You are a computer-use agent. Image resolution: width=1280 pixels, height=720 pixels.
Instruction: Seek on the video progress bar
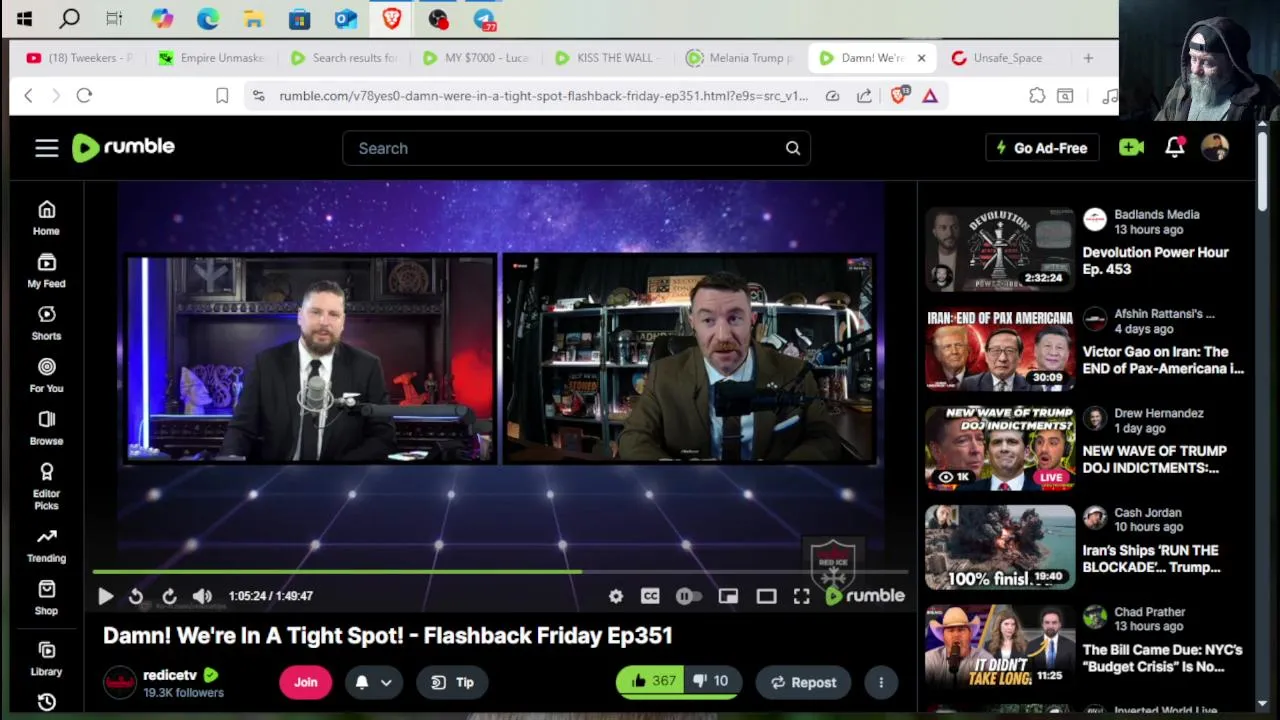[500, 572]
